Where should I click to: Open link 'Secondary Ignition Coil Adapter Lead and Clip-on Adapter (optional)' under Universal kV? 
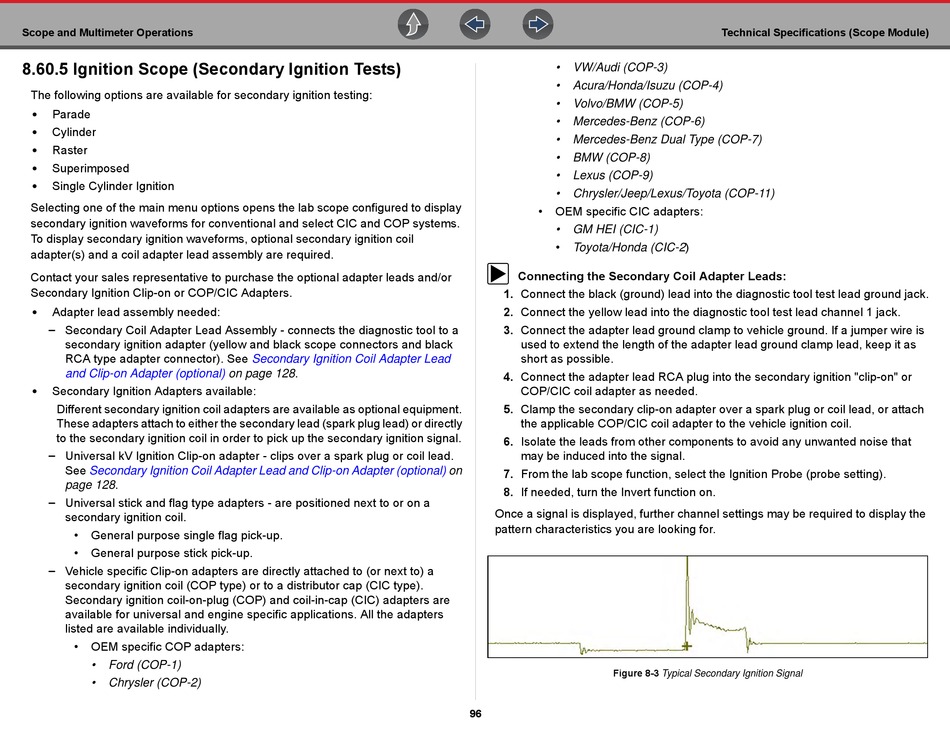tap(268, 470)
